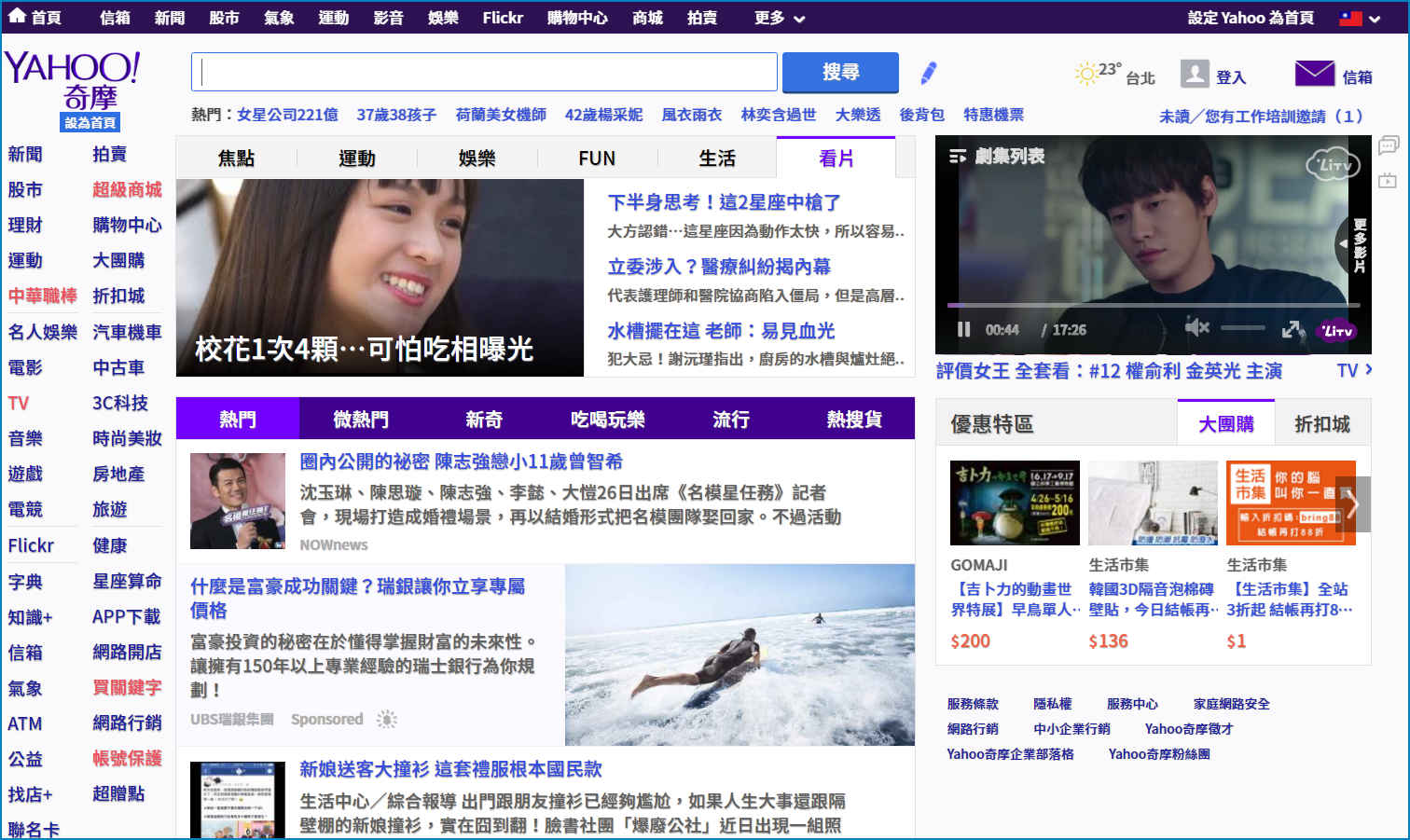
Task: Open the 隱私權 footer link
Action: tap(1052, 704)
